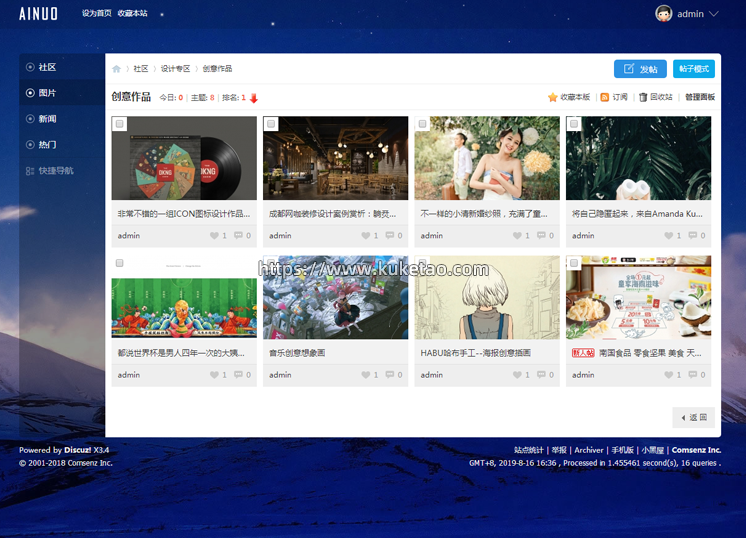Open the vinyl record ICON design thumbnail
Viewport: 746px width, 538px height.
pyautogui.click(x=184, y=158)
